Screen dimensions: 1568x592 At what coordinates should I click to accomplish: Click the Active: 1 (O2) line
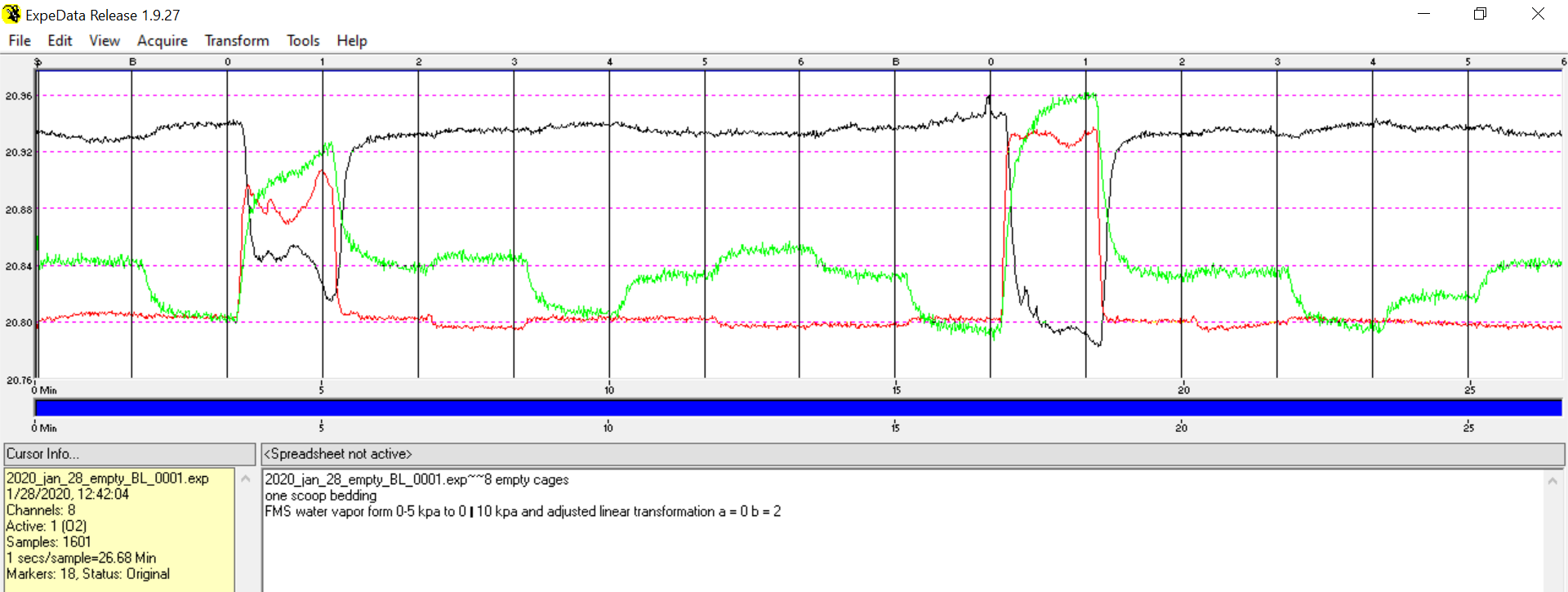[x=47, y=526]
